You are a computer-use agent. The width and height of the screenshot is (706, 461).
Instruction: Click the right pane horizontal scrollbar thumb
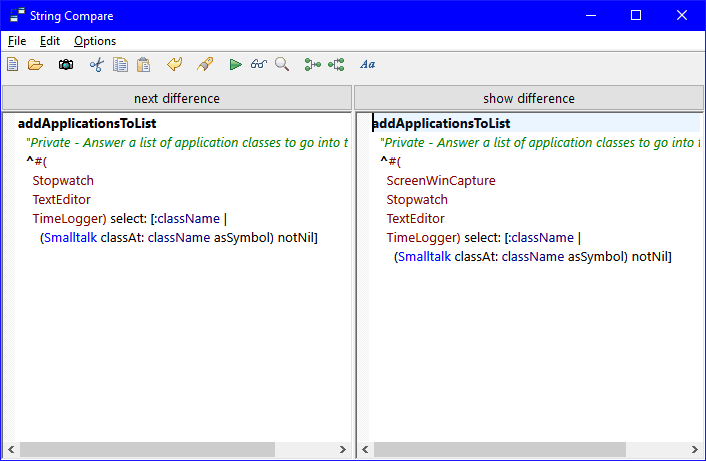pos(499,450)
